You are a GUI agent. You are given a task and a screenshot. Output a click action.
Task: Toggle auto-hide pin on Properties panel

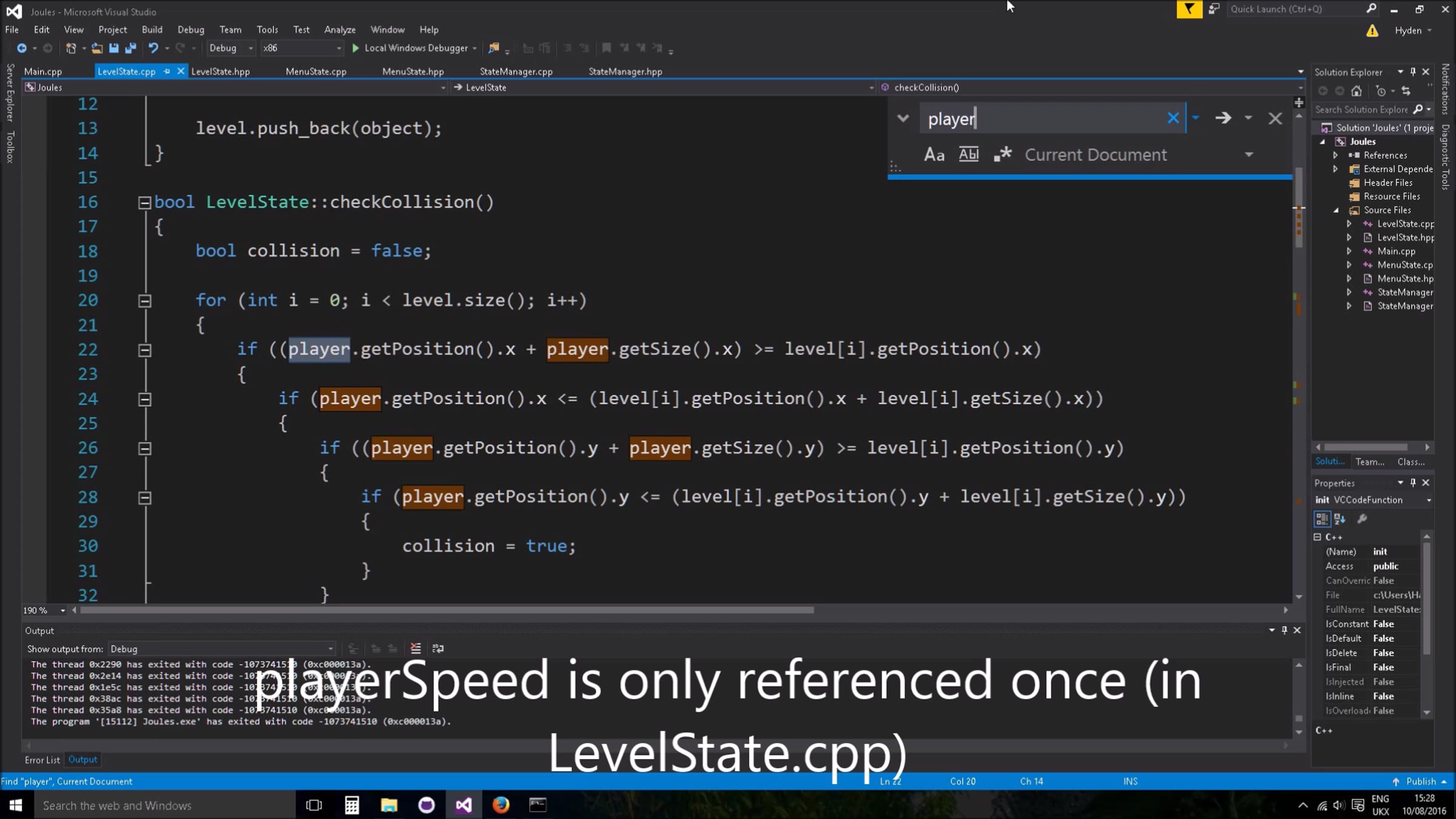(x=1413, y=482)
